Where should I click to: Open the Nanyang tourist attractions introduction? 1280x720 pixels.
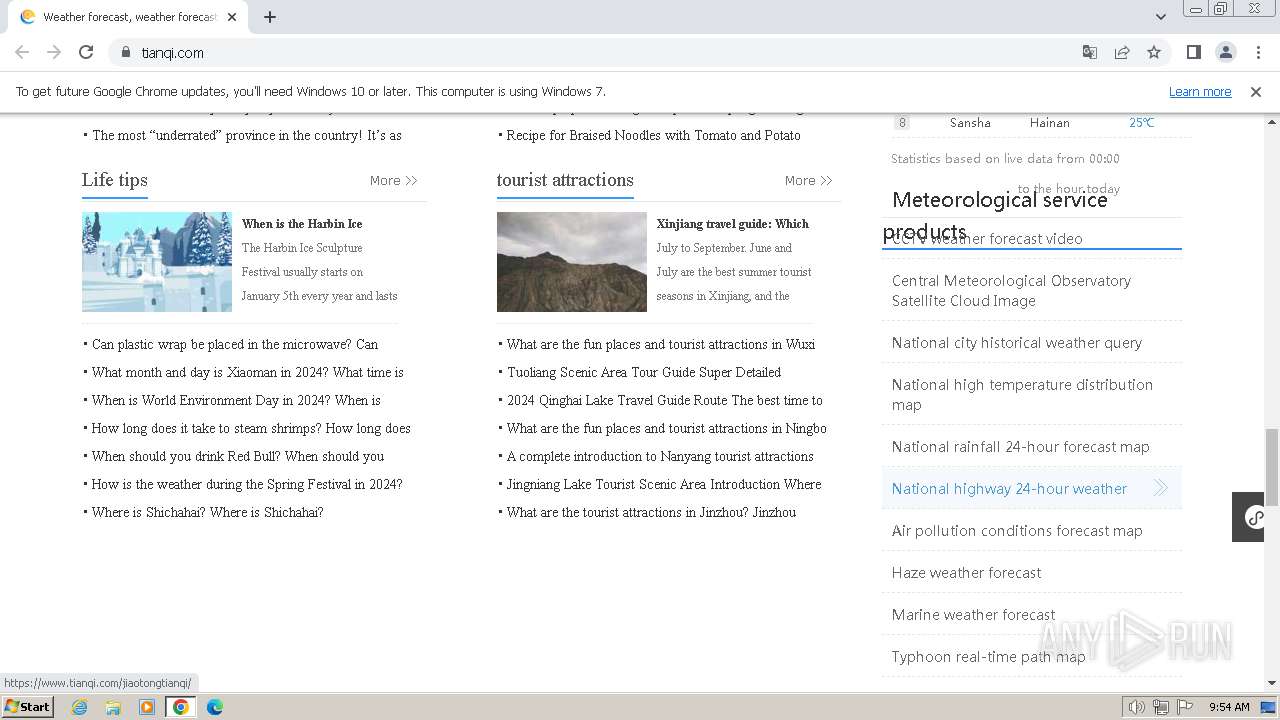[x=660, y=456]
